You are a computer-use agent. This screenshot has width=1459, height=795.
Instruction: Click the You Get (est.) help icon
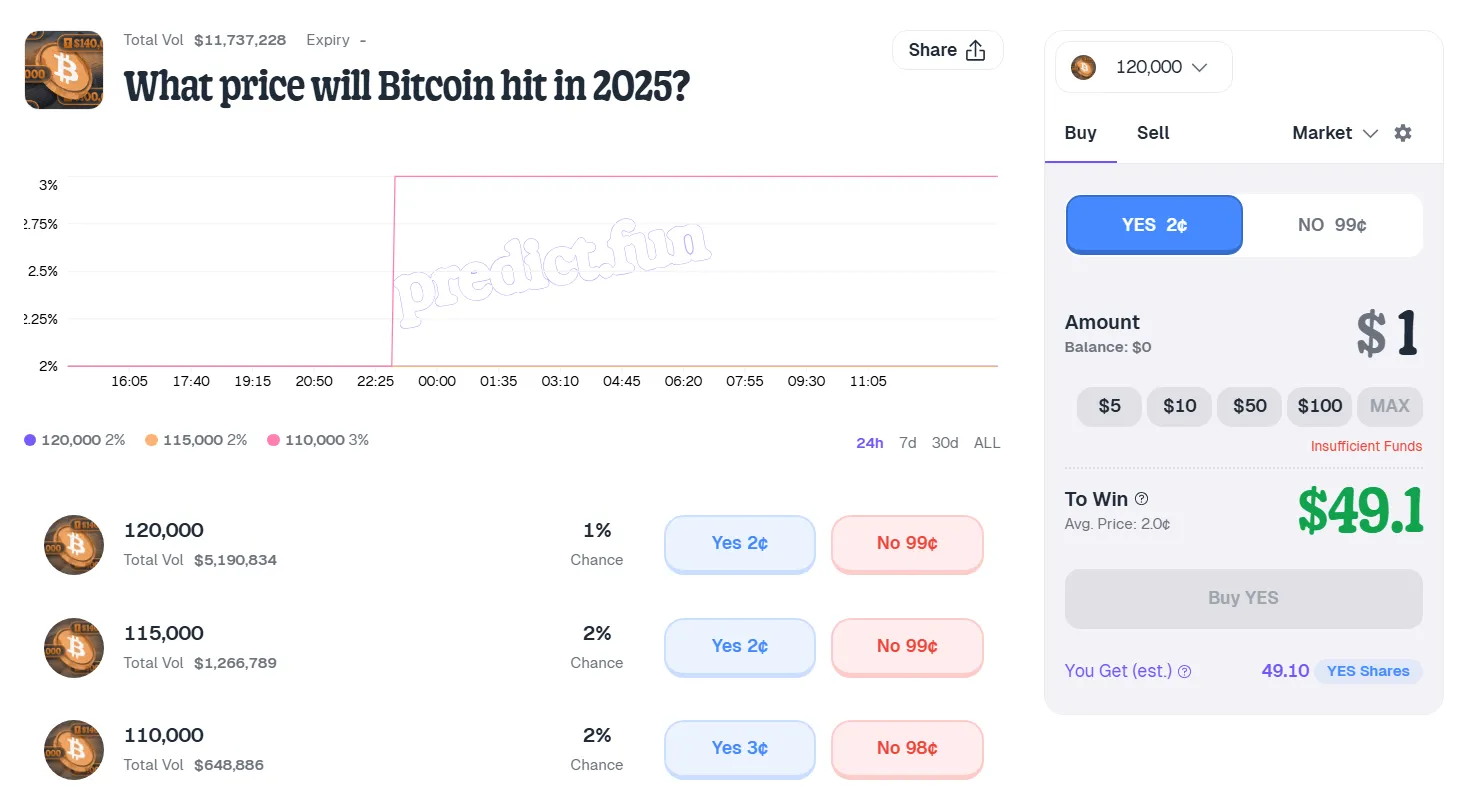(x=1185, y=672)
